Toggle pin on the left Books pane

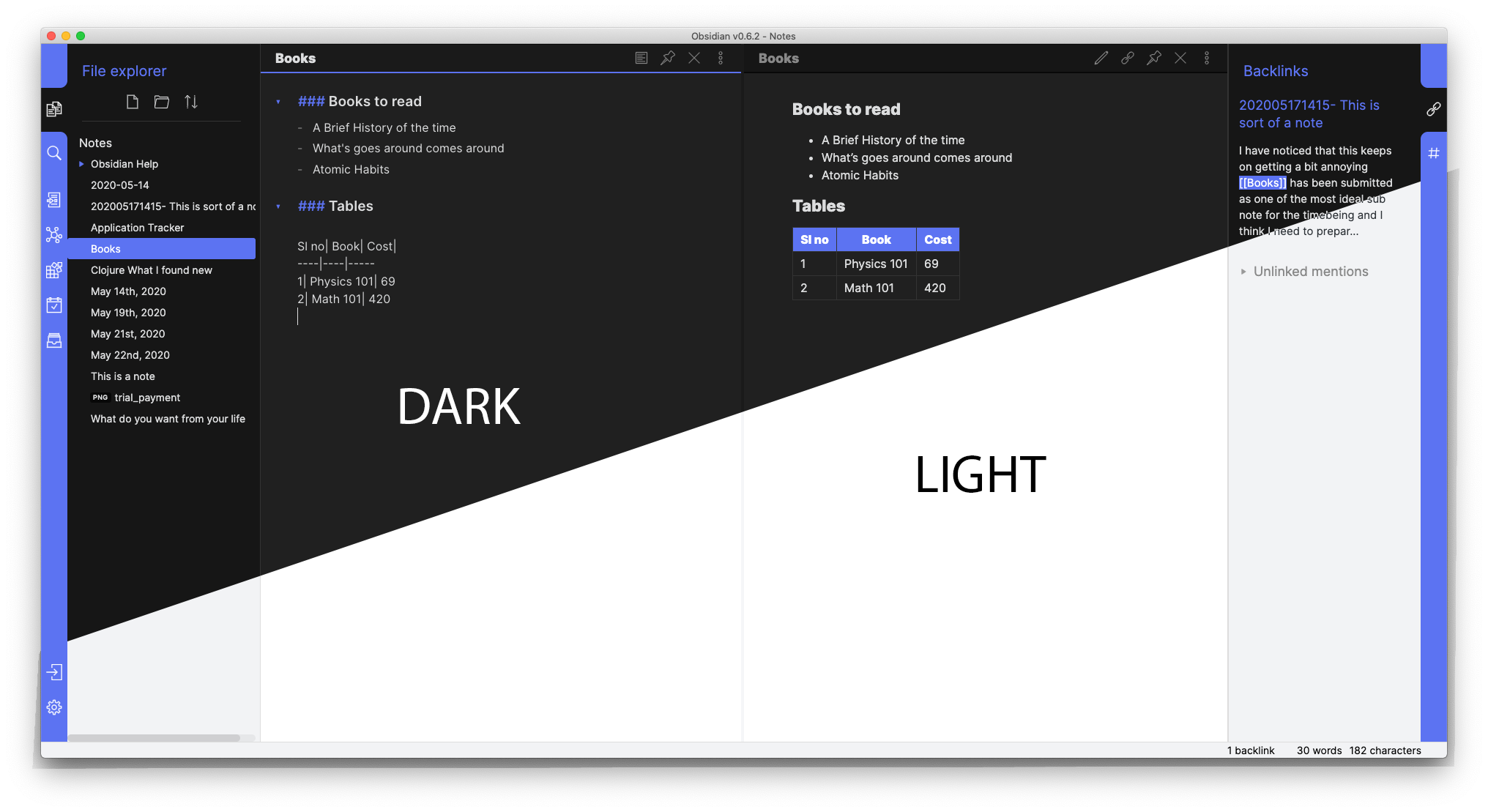pos(668,58)
